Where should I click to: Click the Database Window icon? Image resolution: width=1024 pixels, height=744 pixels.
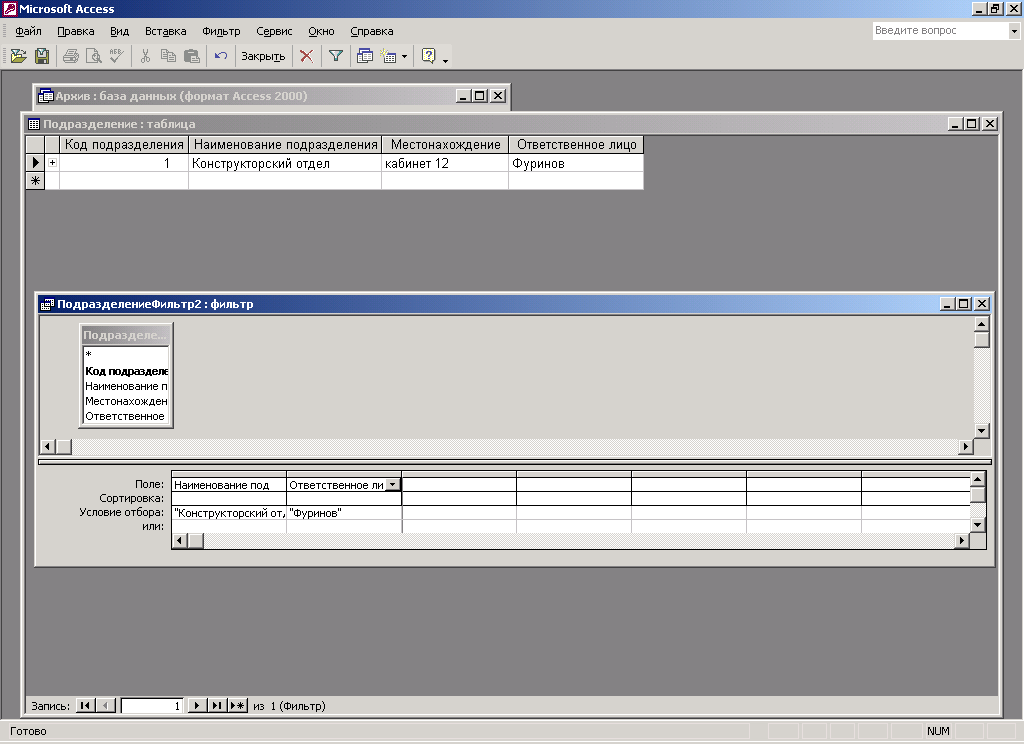tap(365, 56)
